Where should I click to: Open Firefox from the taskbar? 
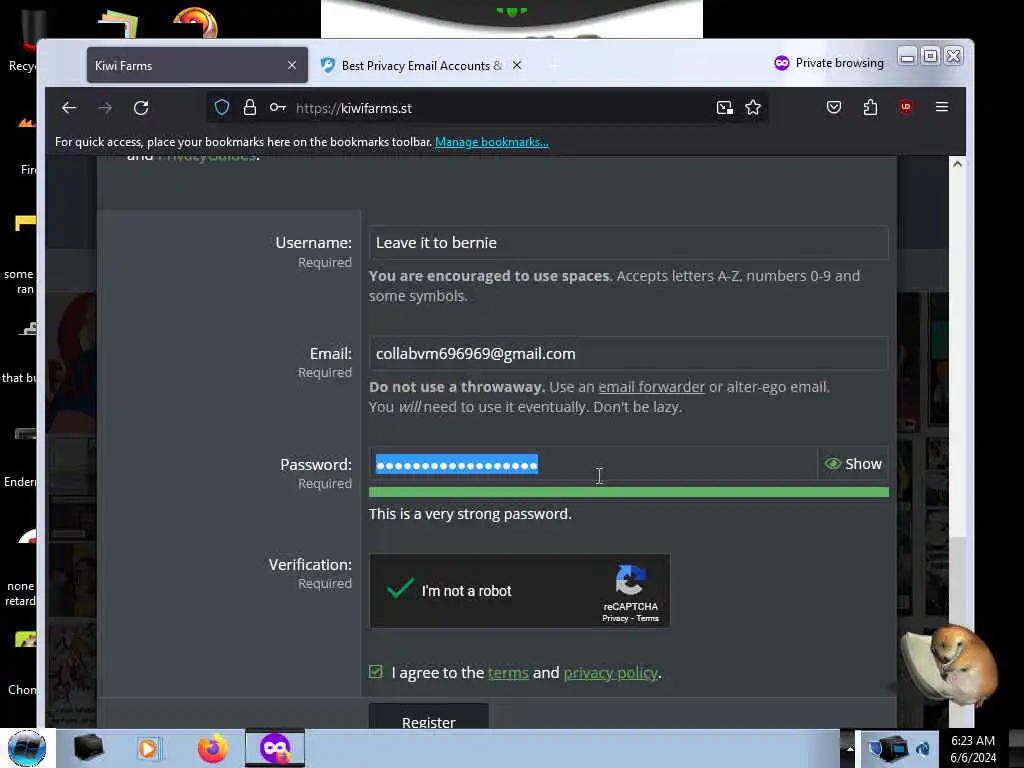click(213, 748)
